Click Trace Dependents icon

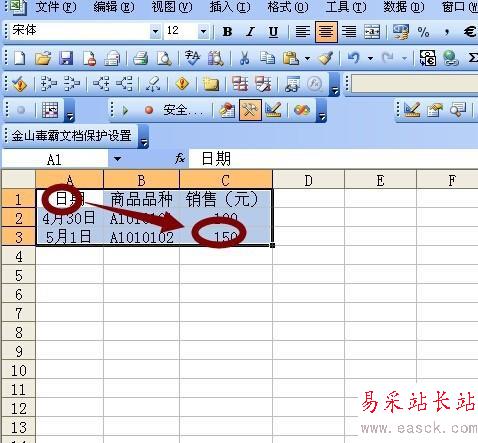tap(101, 84)
